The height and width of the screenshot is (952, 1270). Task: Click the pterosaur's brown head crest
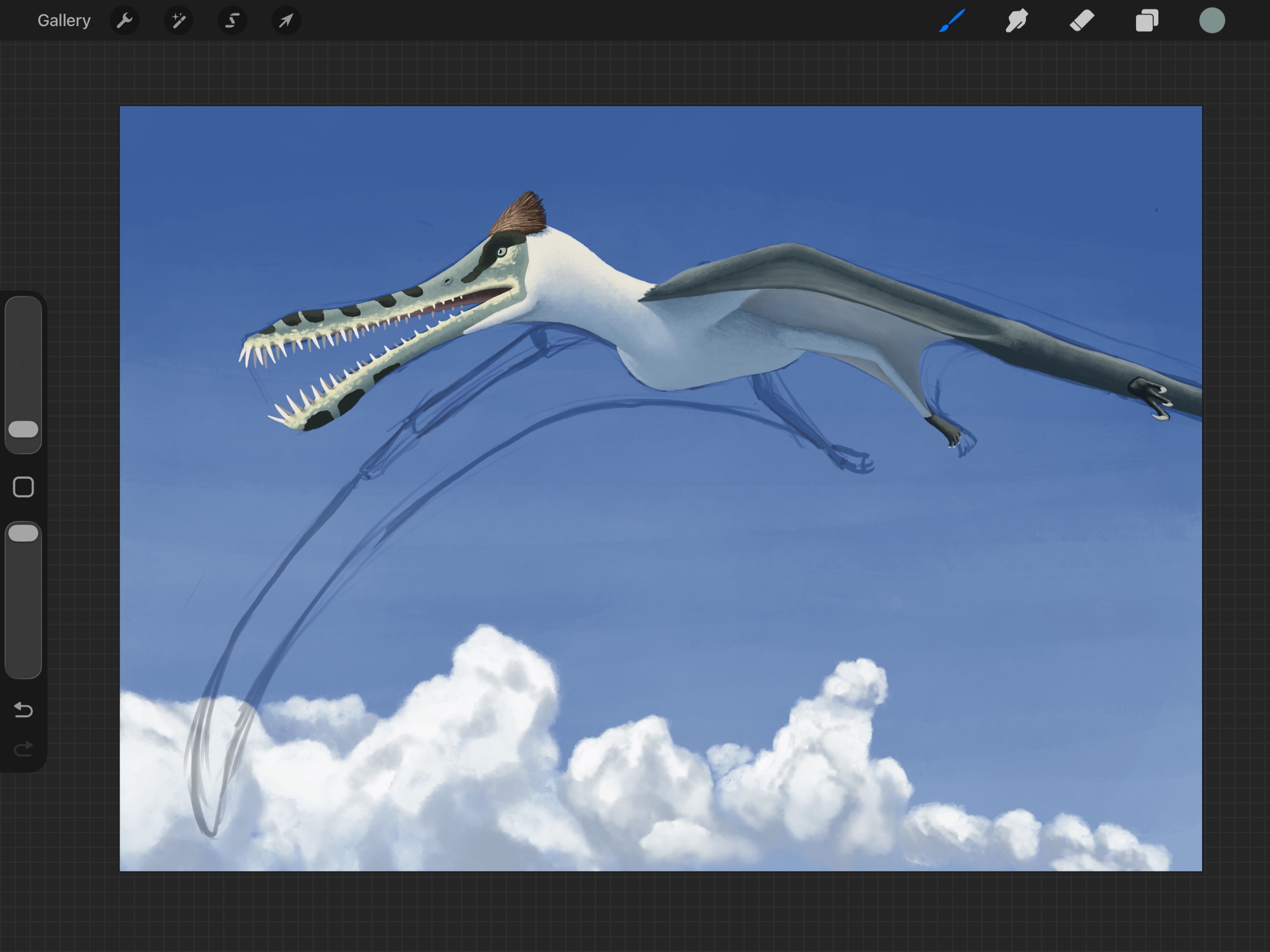[522, 215]
